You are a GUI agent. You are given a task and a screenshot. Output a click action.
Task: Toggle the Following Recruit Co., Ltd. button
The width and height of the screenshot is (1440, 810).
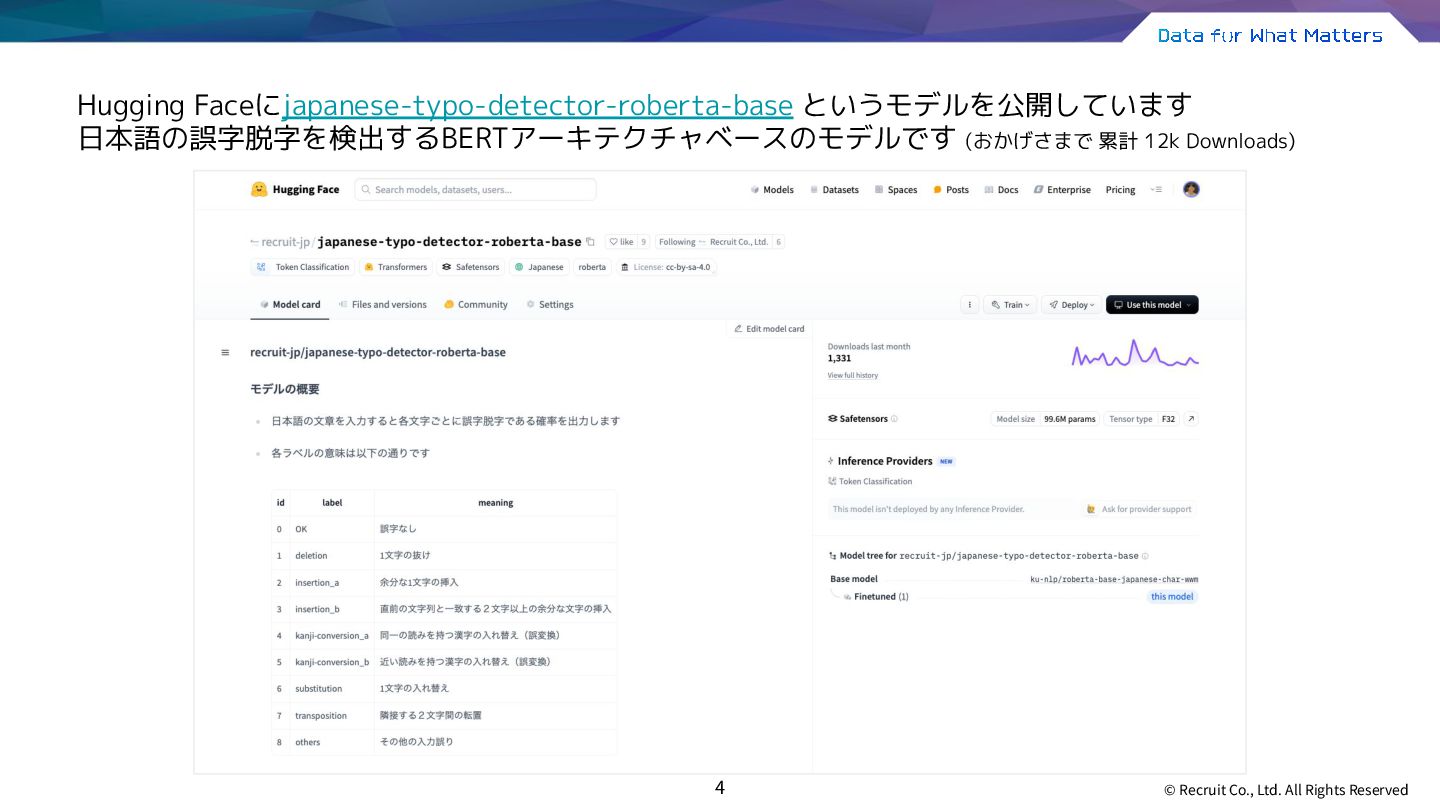(x=712, y=242)
